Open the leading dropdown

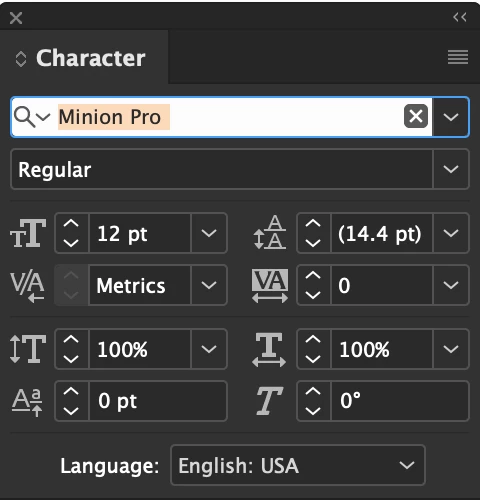[451, 233]
